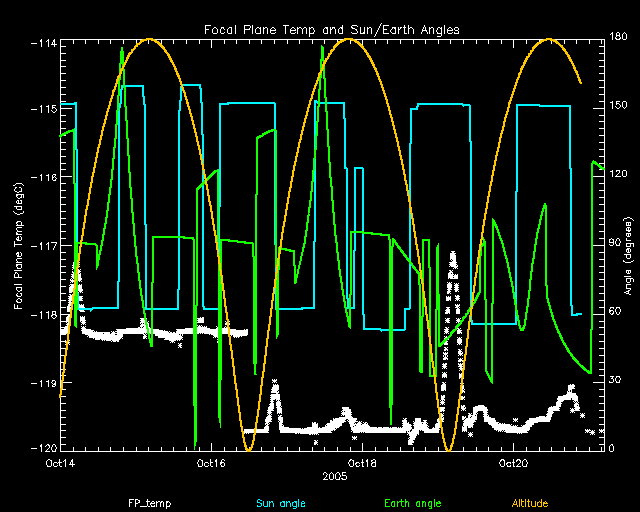Screen dimensions: 640x512
Task: Click the year 2005 label below the axis
Action: [335, 478]
